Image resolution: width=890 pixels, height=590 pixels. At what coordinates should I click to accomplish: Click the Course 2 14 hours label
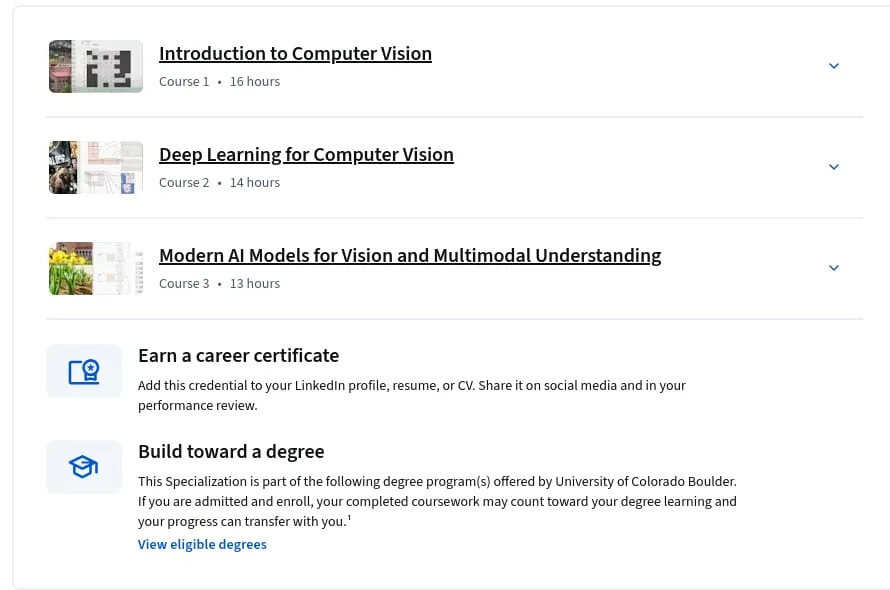[219, 183]
